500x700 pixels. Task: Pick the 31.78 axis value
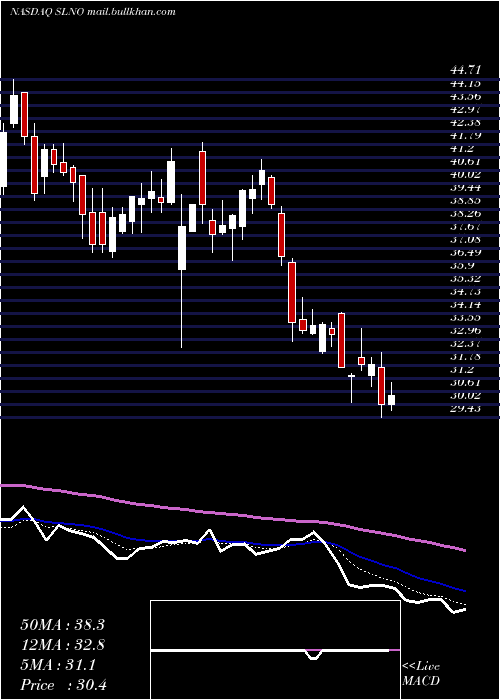465,357
